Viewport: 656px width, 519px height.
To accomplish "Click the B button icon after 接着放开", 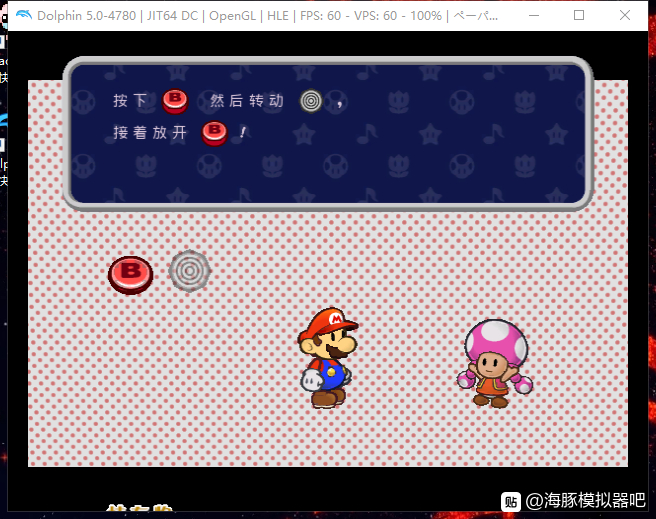I will pyautogui.click(x=215, y=133).
